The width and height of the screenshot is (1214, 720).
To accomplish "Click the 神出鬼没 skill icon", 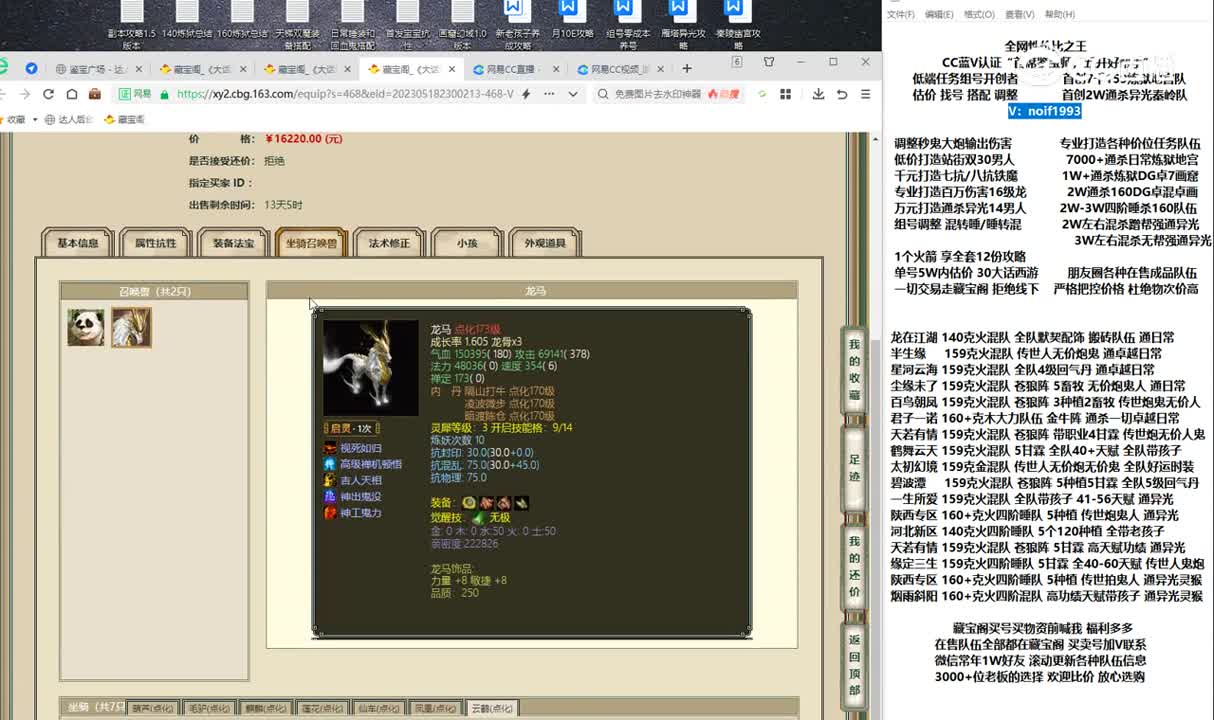I will [x=330, y=496].
